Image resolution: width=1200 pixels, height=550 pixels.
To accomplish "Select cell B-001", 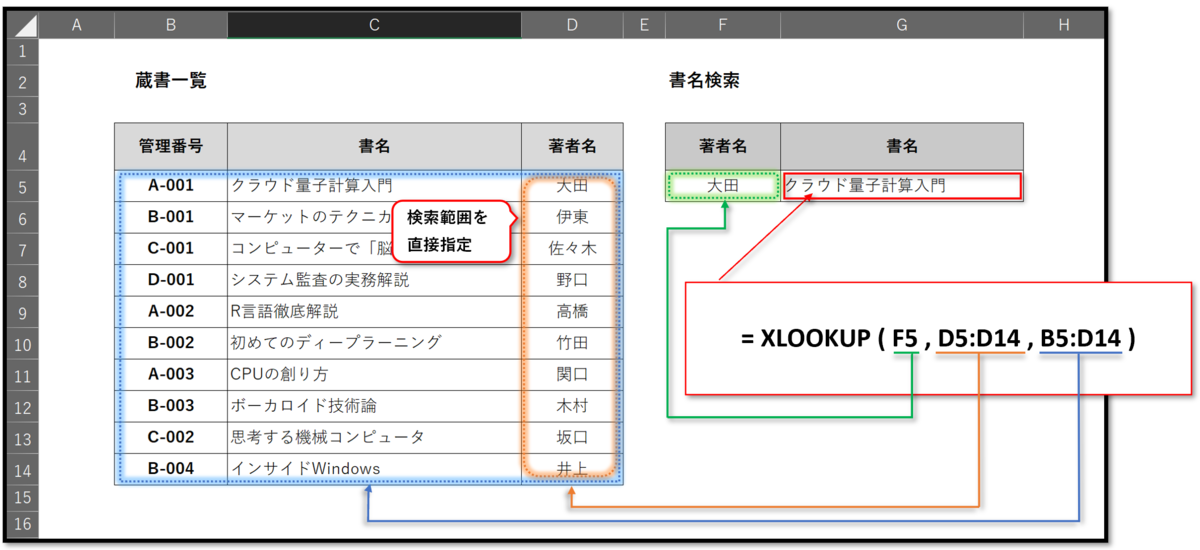I will point(170,217).
